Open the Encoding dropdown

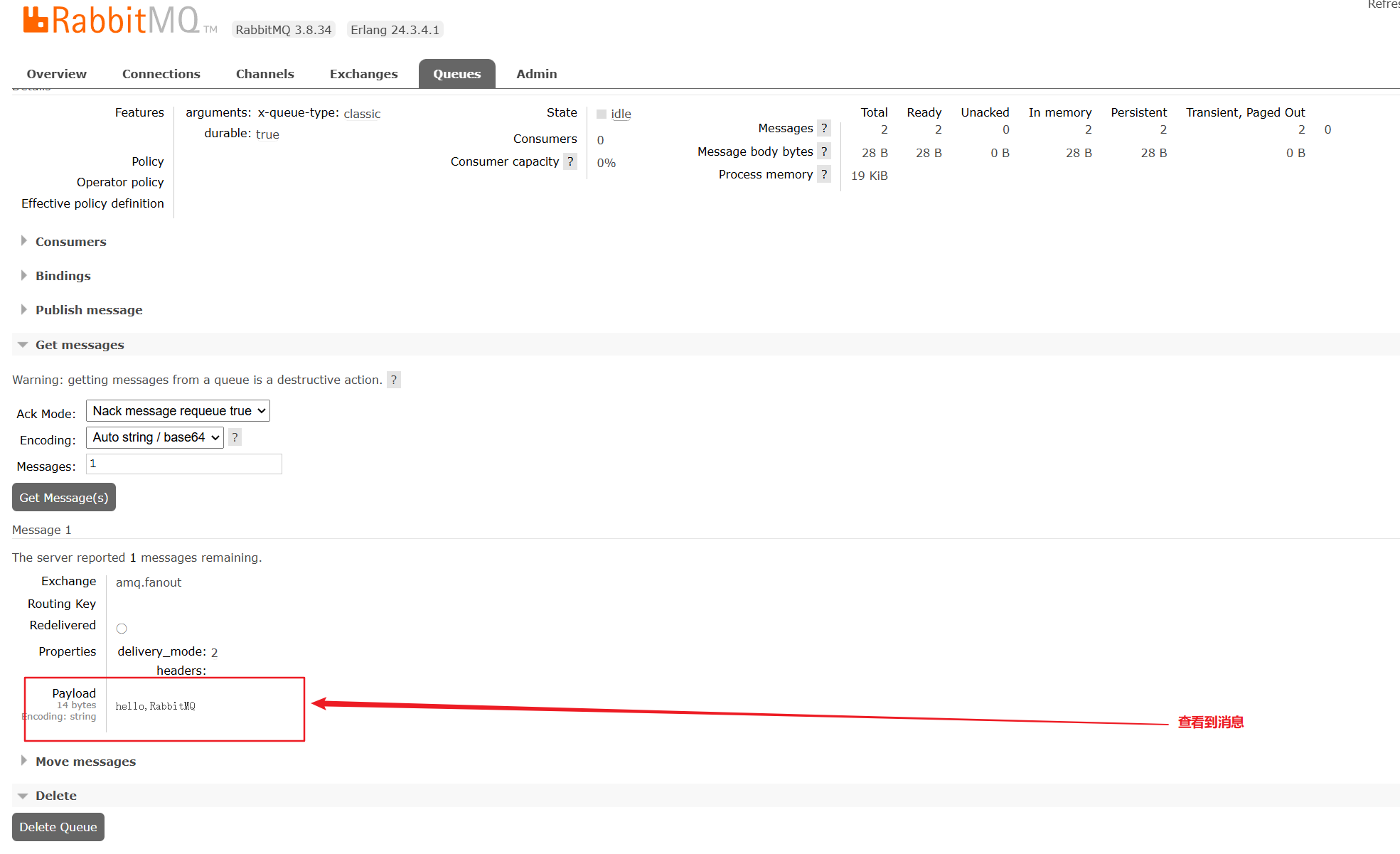click(x=155, y=437)
